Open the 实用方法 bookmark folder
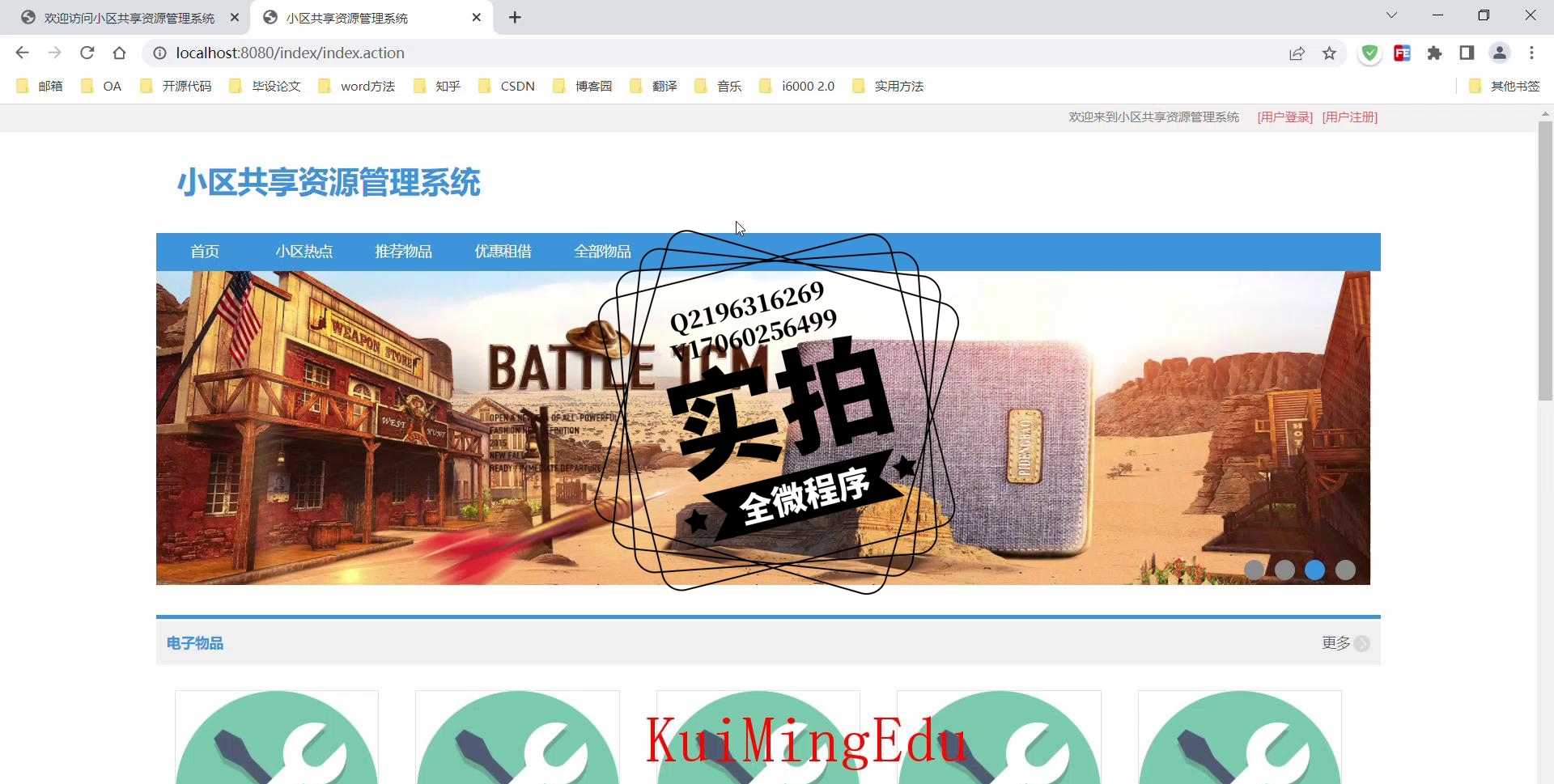The height and width of the screenshot is (784, 1554). [888, 86]
